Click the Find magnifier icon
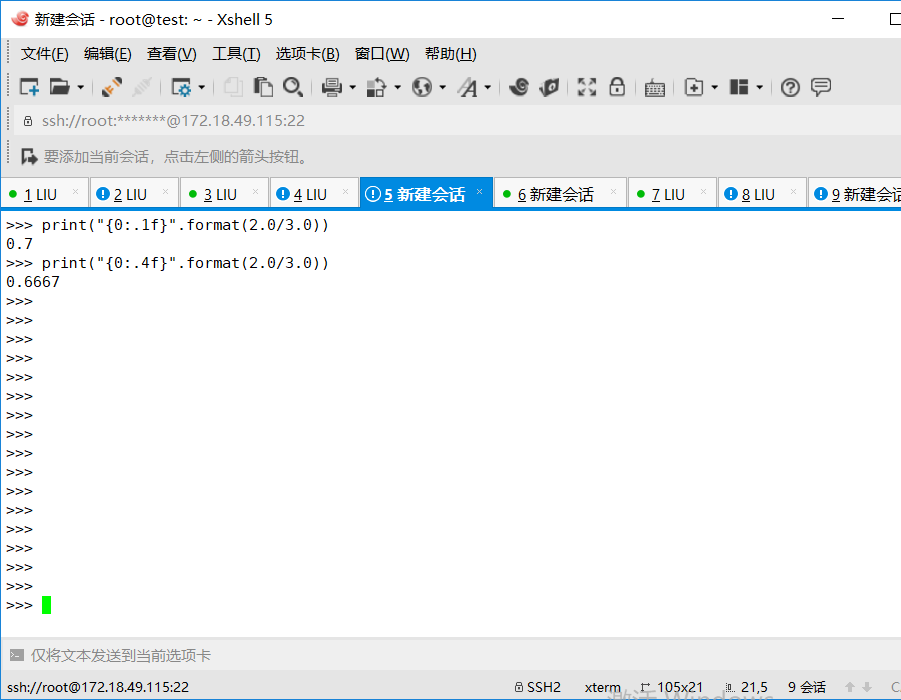 click(x=293, y=87)
